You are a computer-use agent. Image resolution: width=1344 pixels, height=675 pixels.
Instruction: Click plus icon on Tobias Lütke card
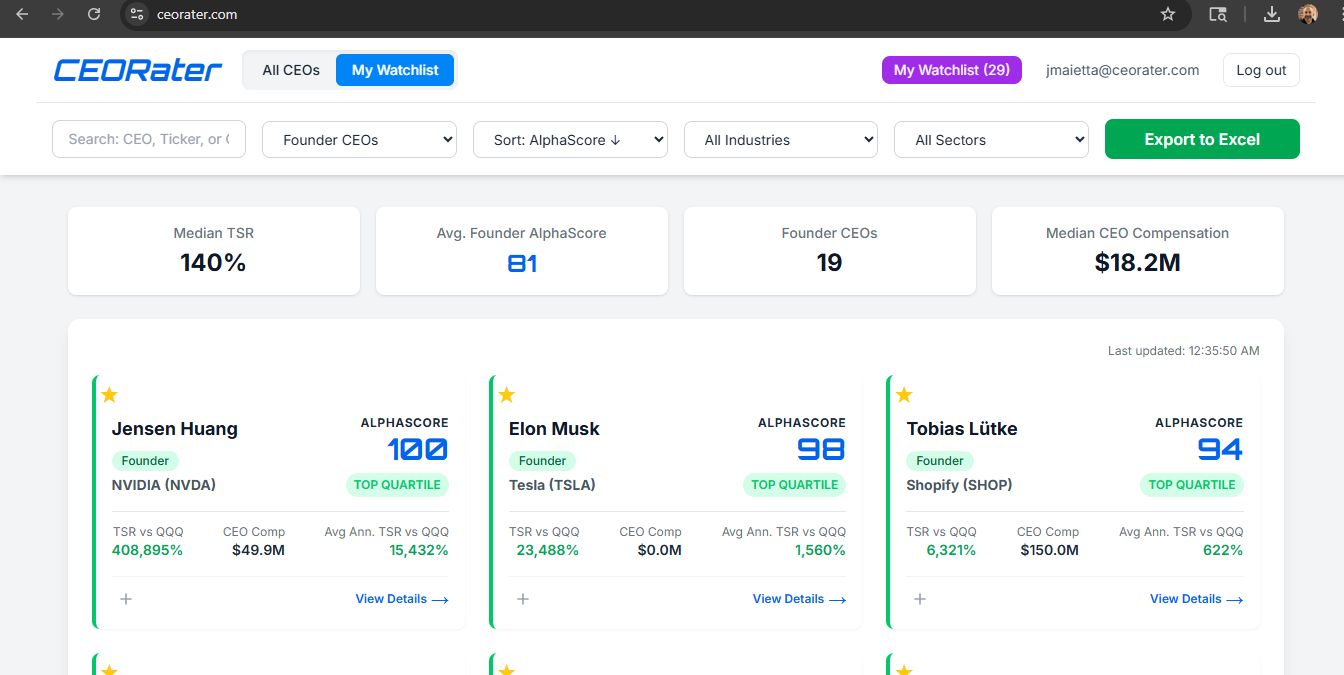(x=920, y=599)
